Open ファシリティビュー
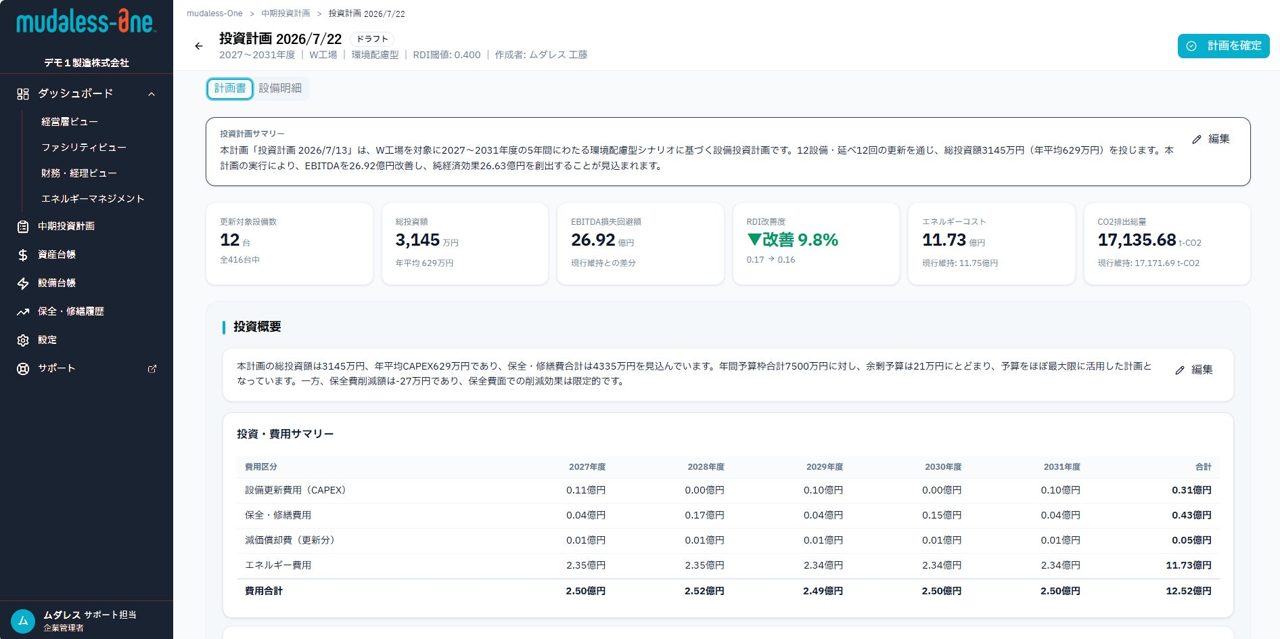Screen dimensions: 1280x639 tap(84, 147)
